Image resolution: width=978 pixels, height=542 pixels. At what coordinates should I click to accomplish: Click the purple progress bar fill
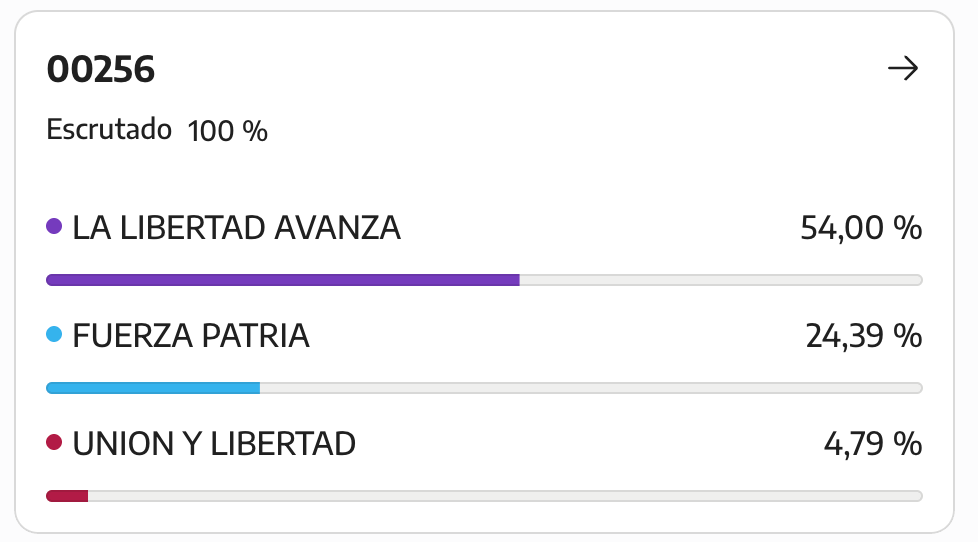283,280
